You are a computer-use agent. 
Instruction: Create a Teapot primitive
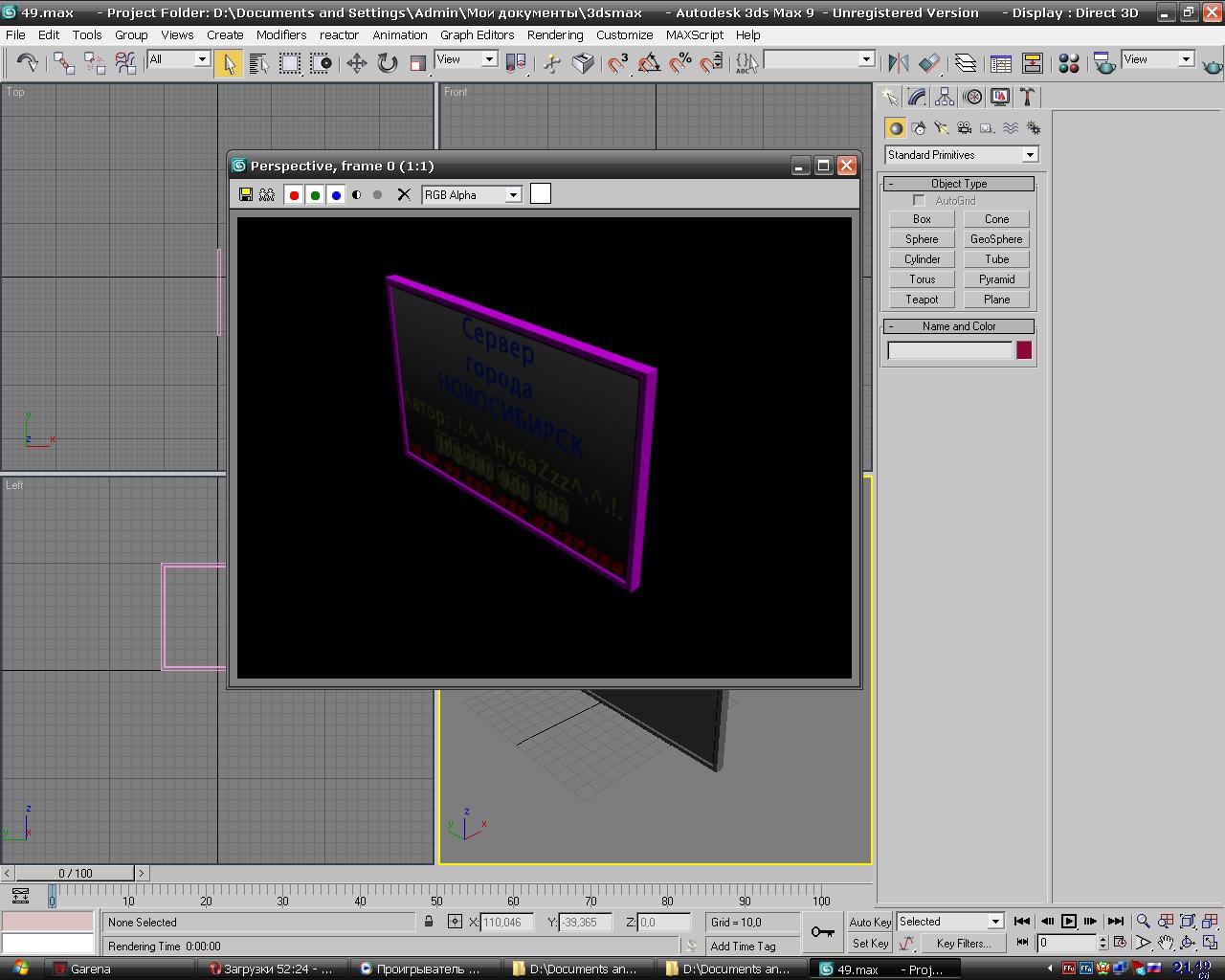[922, 300]
